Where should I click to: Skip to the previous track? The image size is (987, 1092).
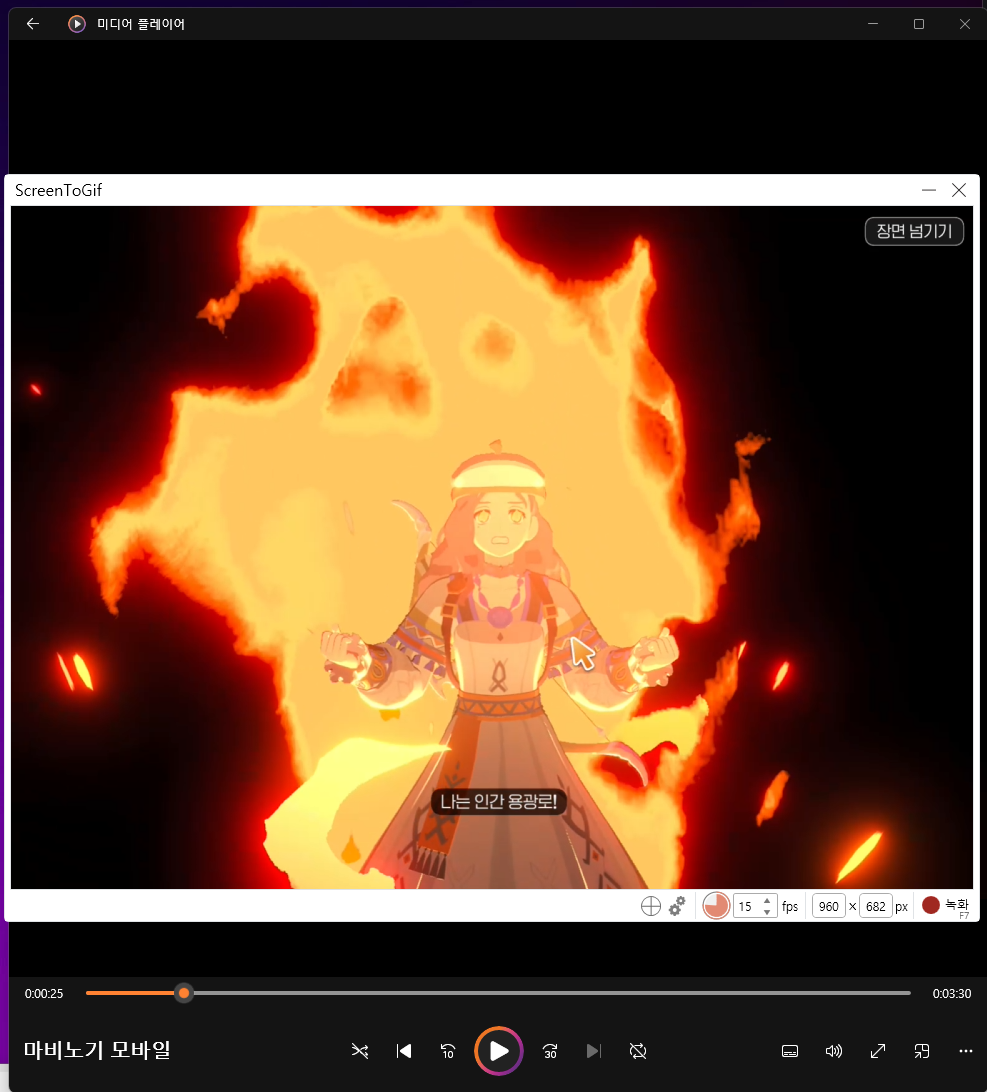point(404,1051)
